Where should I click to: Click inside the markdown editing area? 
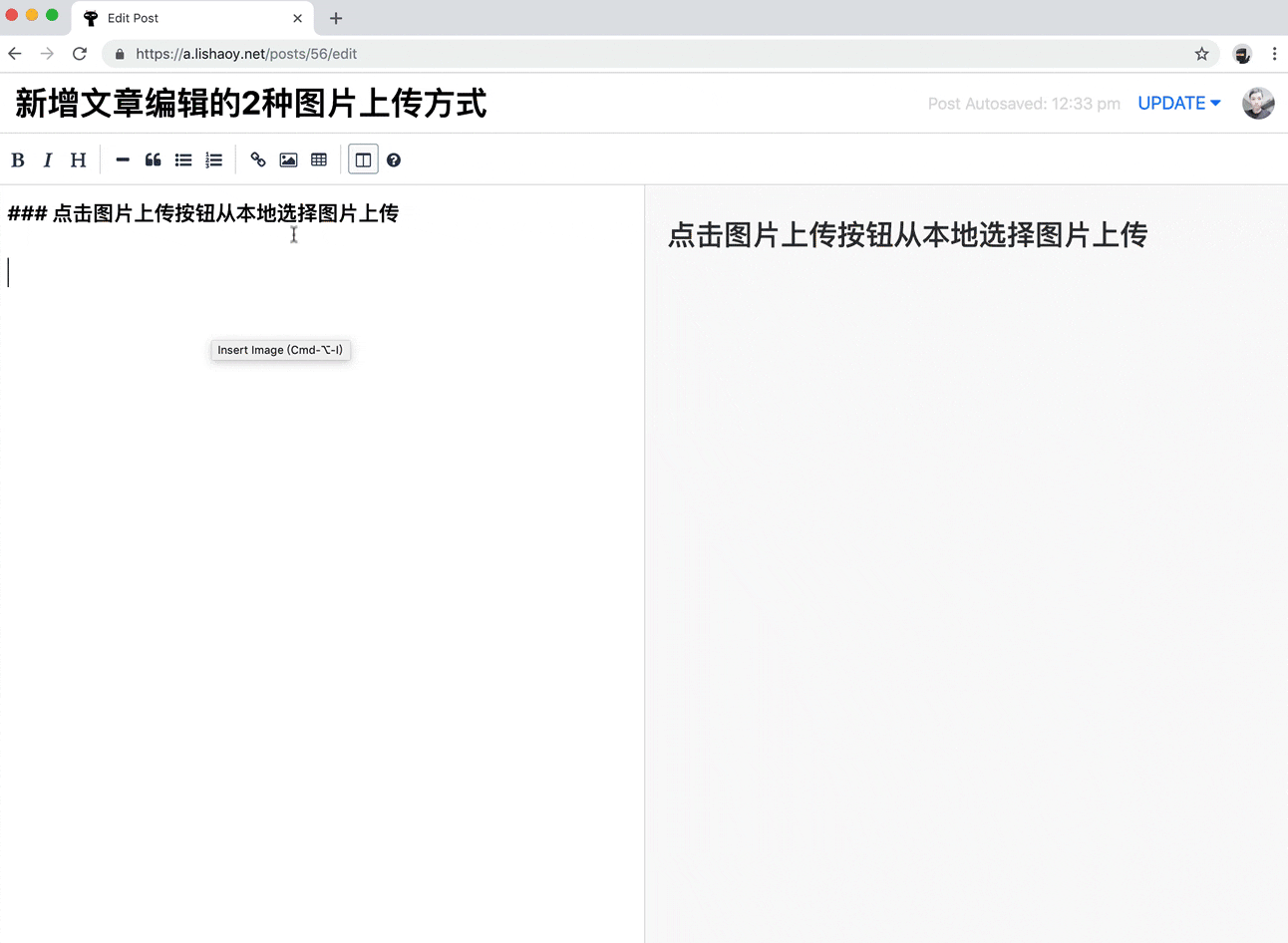coord(321,563)
